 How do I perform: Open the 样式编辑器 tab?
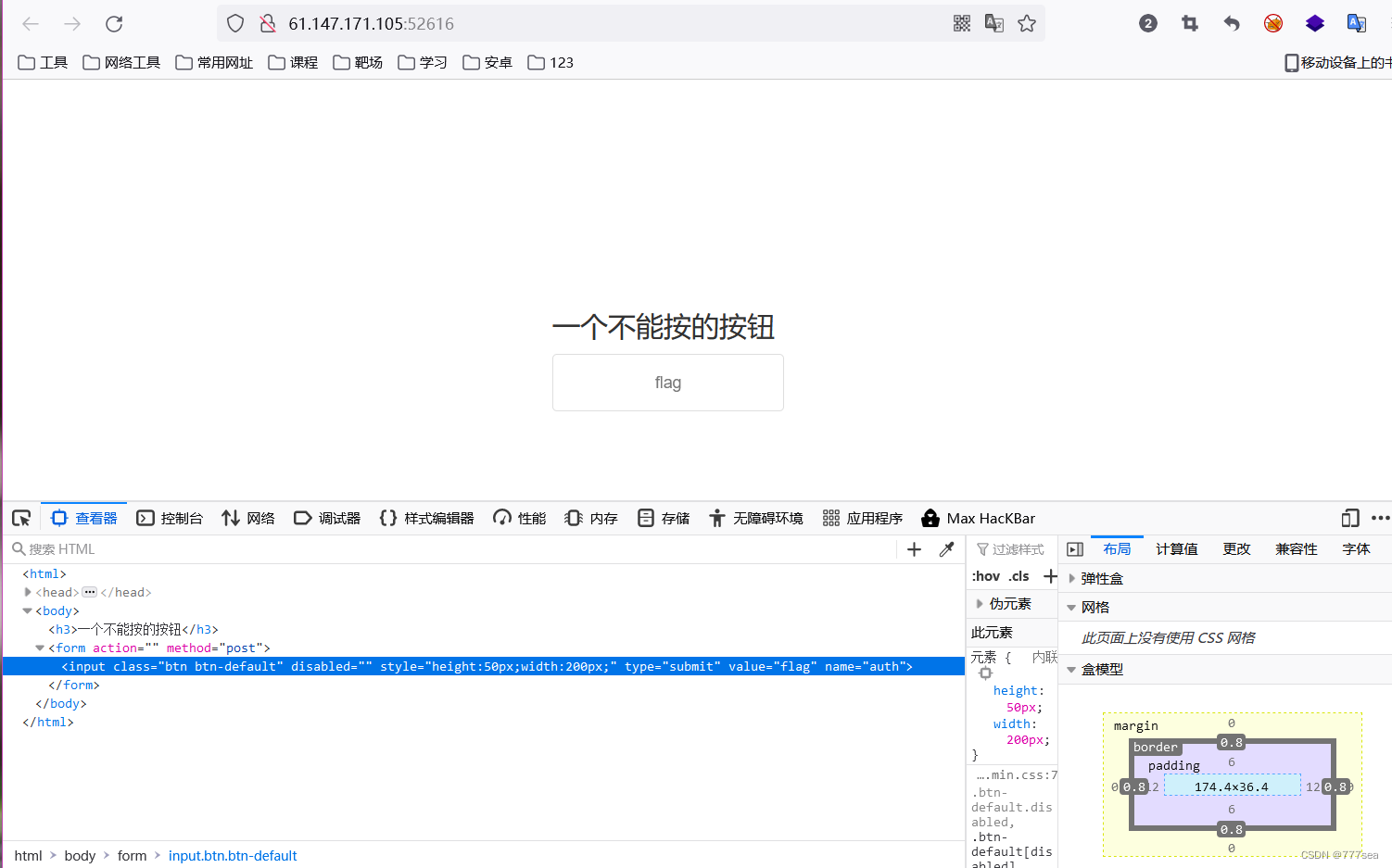coord(426,518)
